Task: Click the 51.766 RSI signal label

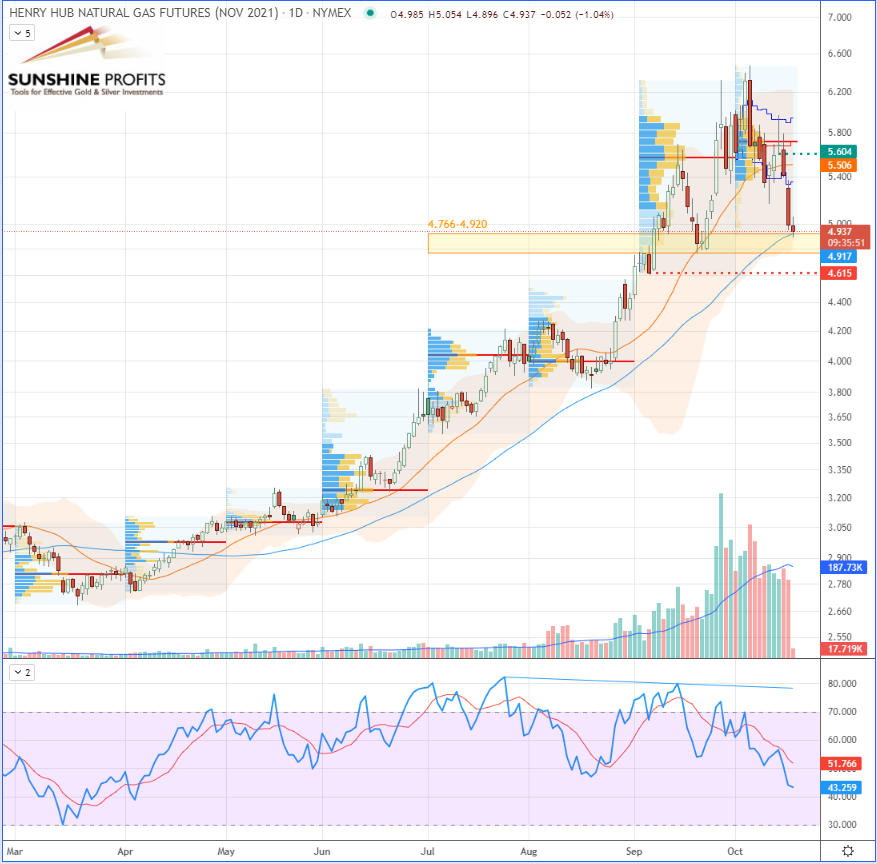Action: click(841, 763)
